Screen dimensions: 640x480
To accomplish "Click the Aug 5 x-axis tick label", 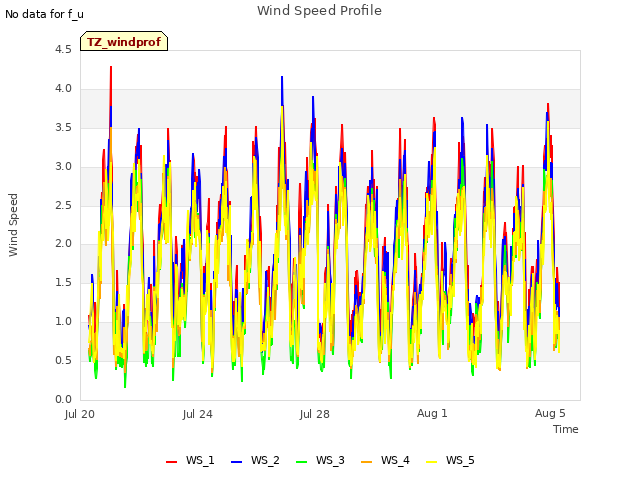I will (550, 413).
